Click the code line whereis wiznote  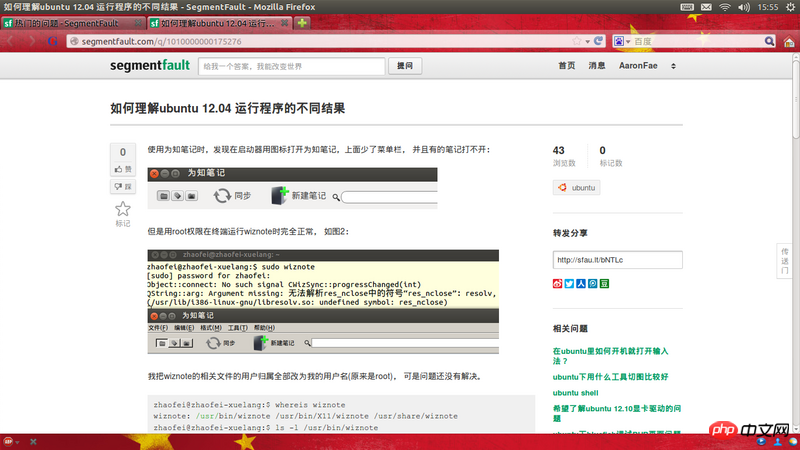(249, 405)
